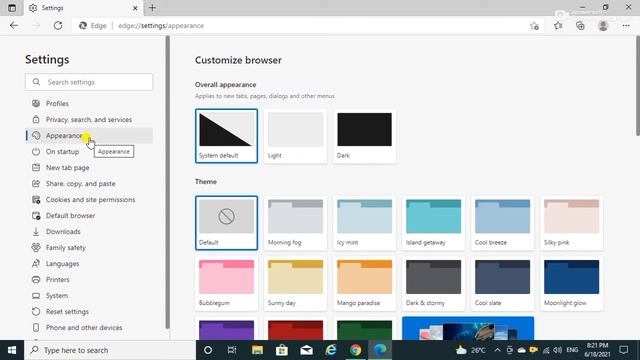Open Task View on taskbar
The image size is (640, 360).
(232, 350)
